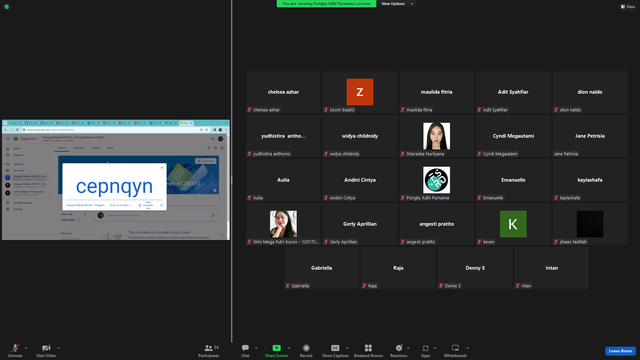The height and width of the screenshot is (360, 640).
Task: Click the maulida fitria participant tile
Action: pyautogui.click(x=436, y=92)
